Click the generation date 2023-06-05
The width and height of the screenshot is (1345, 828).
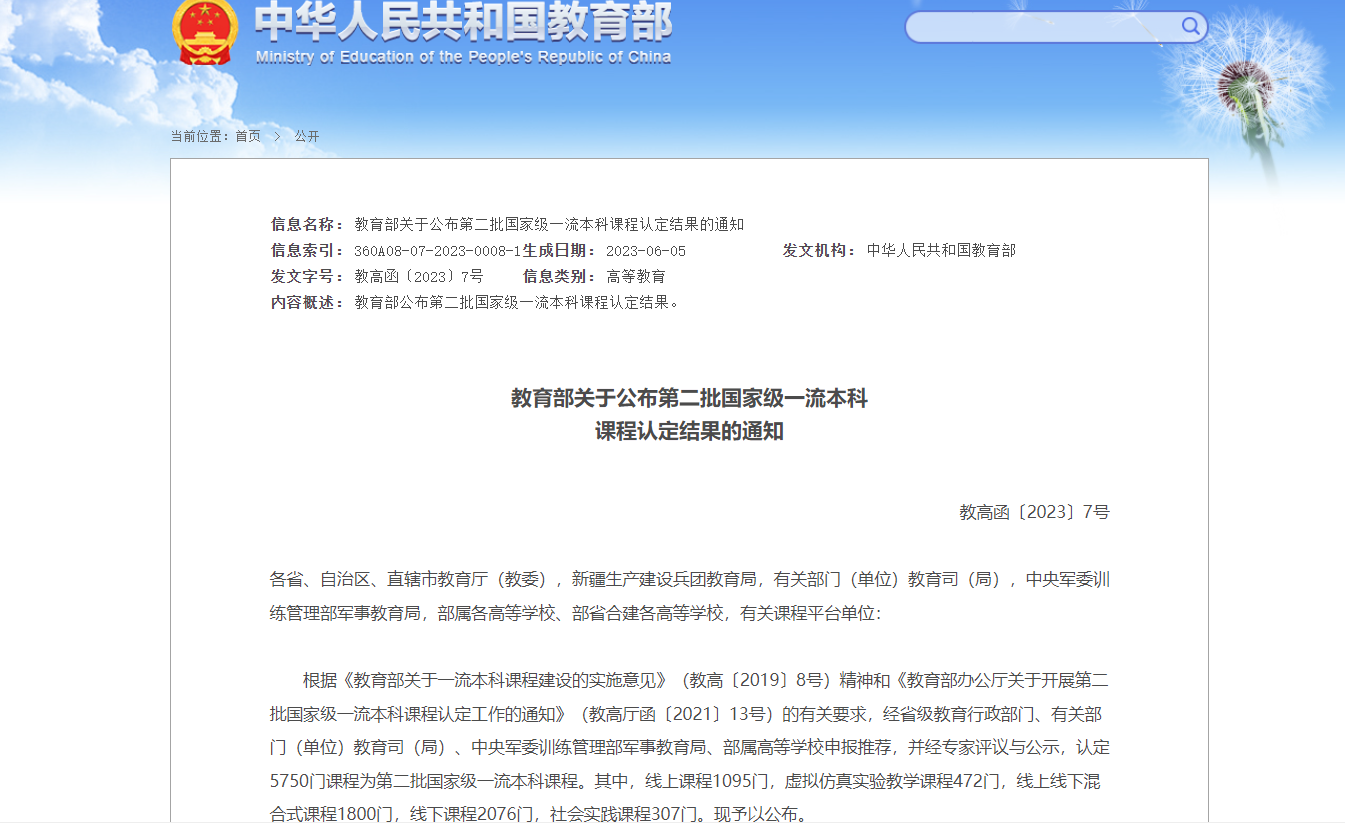click(646, 251)
